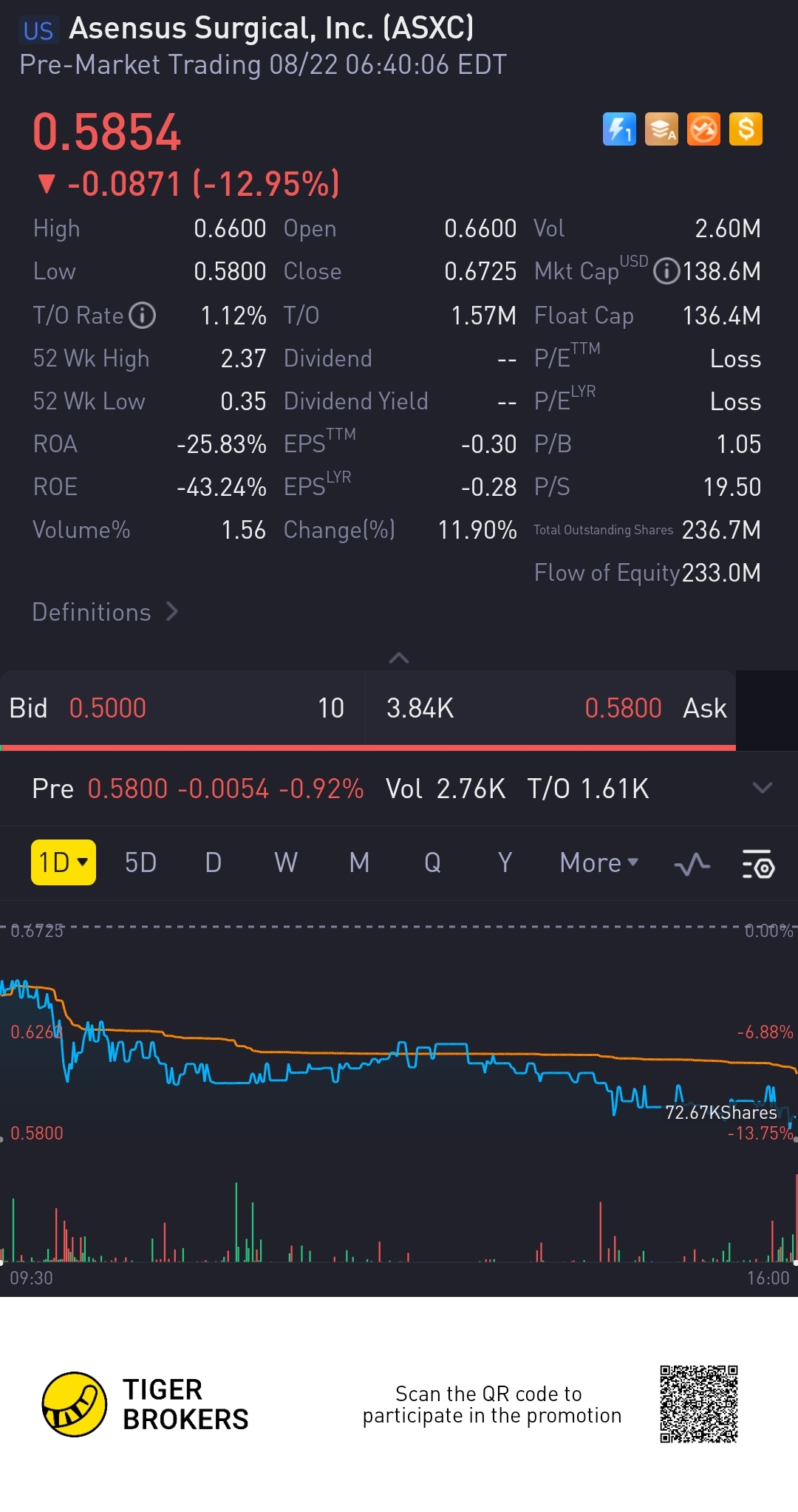The height and width of the screenshot is (1512, 798).
Task: Tap the Float Cap value 136.4M
Action: click(722, 316)
